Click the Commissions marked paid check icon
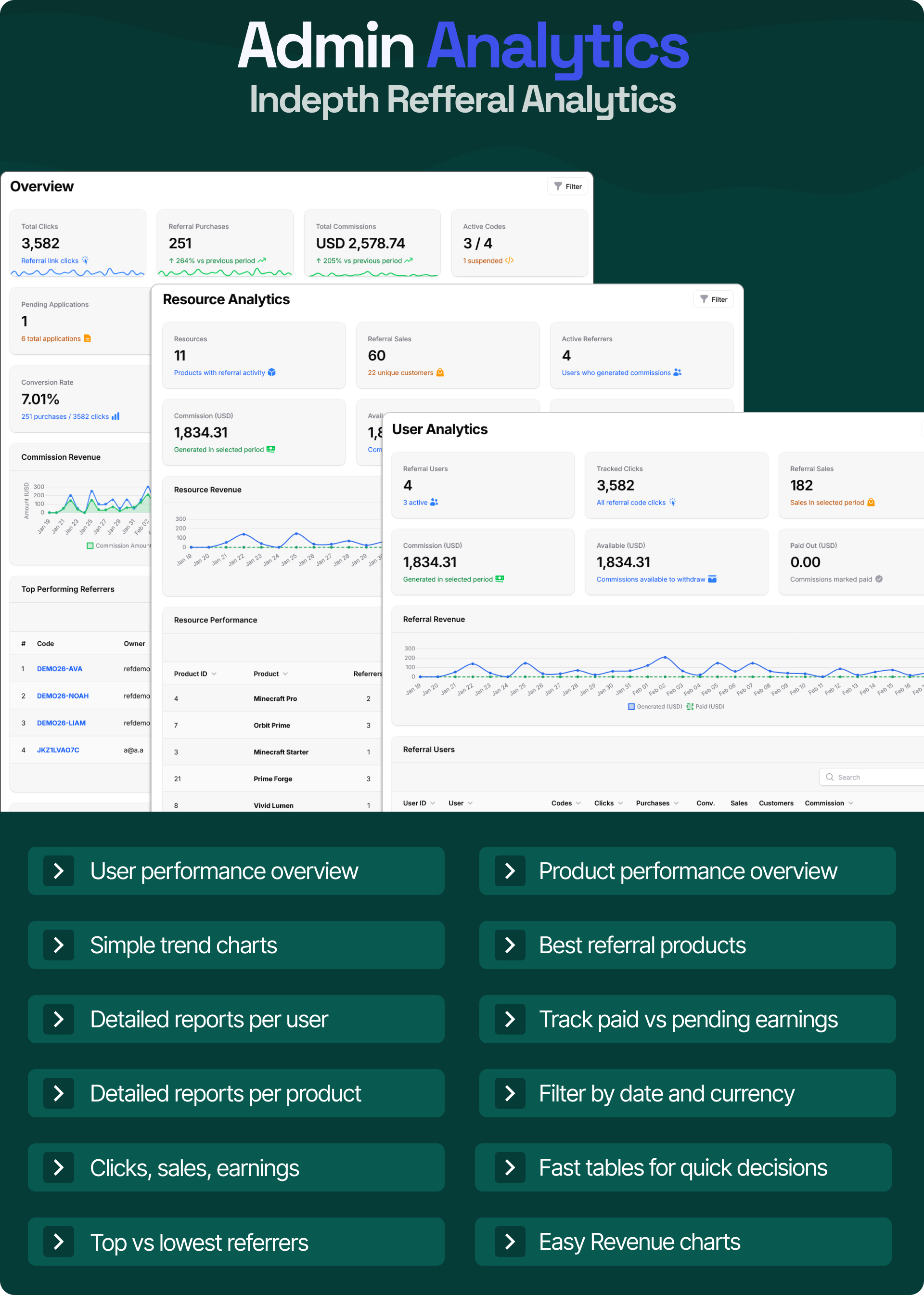The height and width of the screenshot is (1295, 924). [x=879, y=580]
